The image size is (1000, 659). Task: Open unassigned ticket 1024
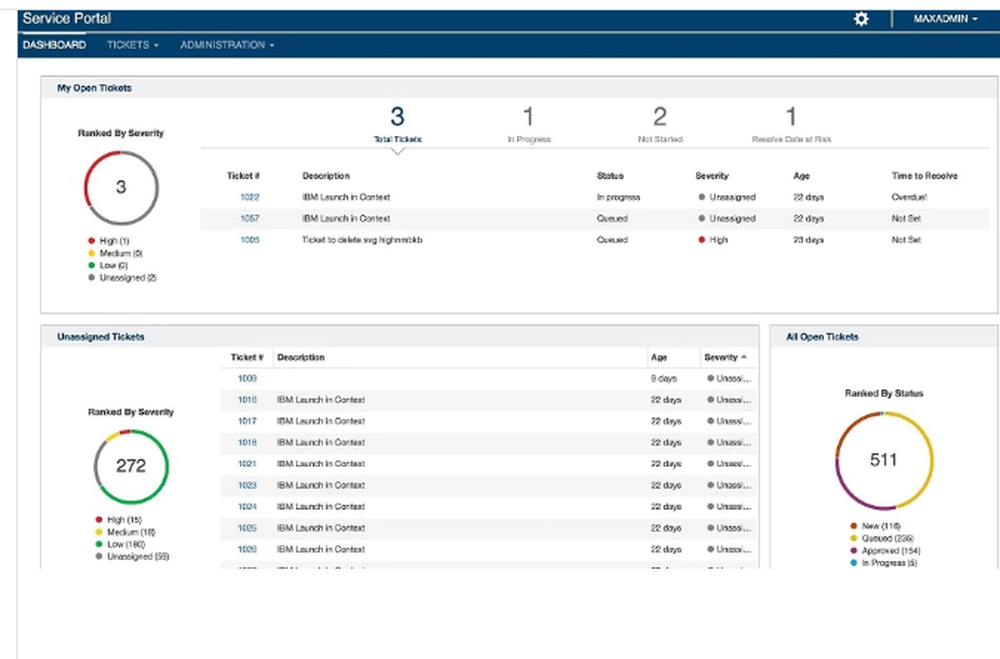coord(247,507)
